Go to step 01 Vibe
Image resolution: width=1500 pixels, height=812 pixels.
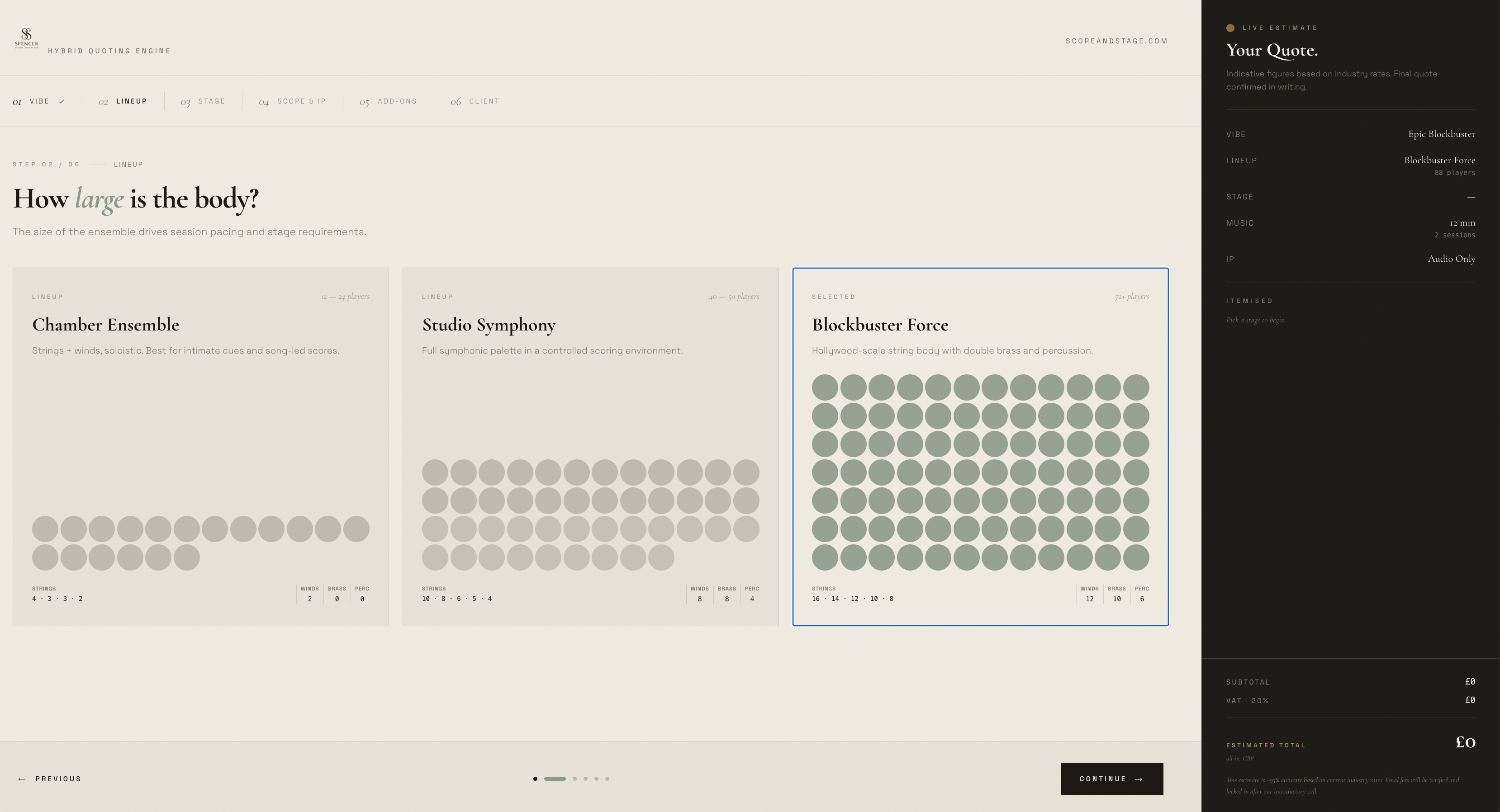pos(39,101)
